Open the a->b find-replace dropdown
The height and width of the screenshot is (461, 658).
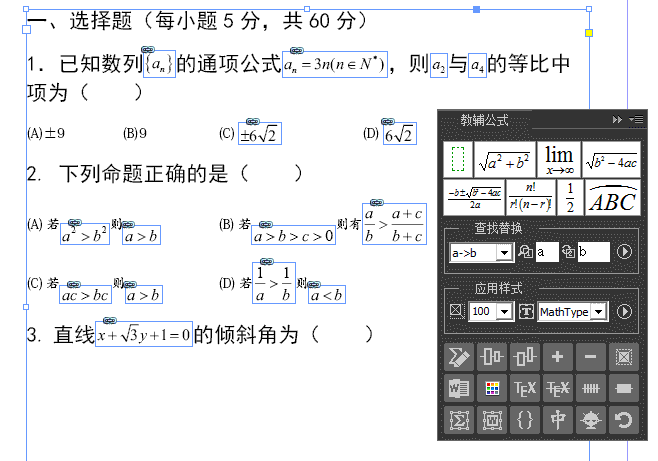(505, 252)
